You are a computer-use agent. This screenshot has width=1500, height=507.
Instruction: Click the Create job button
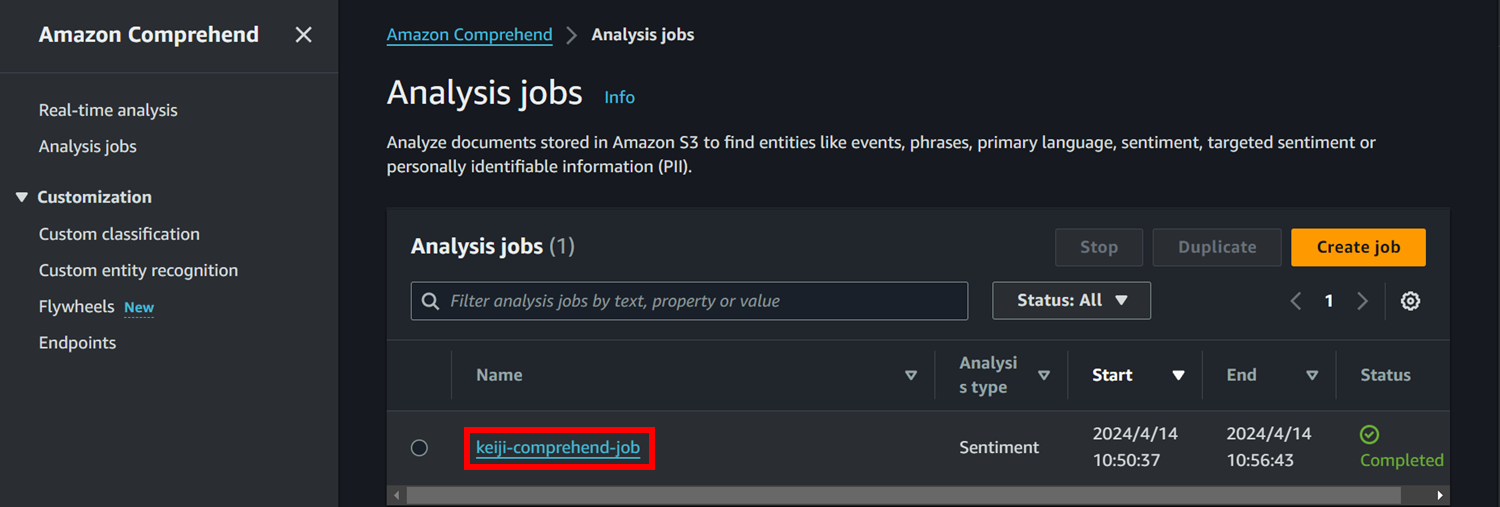(x=1358, y=247)
